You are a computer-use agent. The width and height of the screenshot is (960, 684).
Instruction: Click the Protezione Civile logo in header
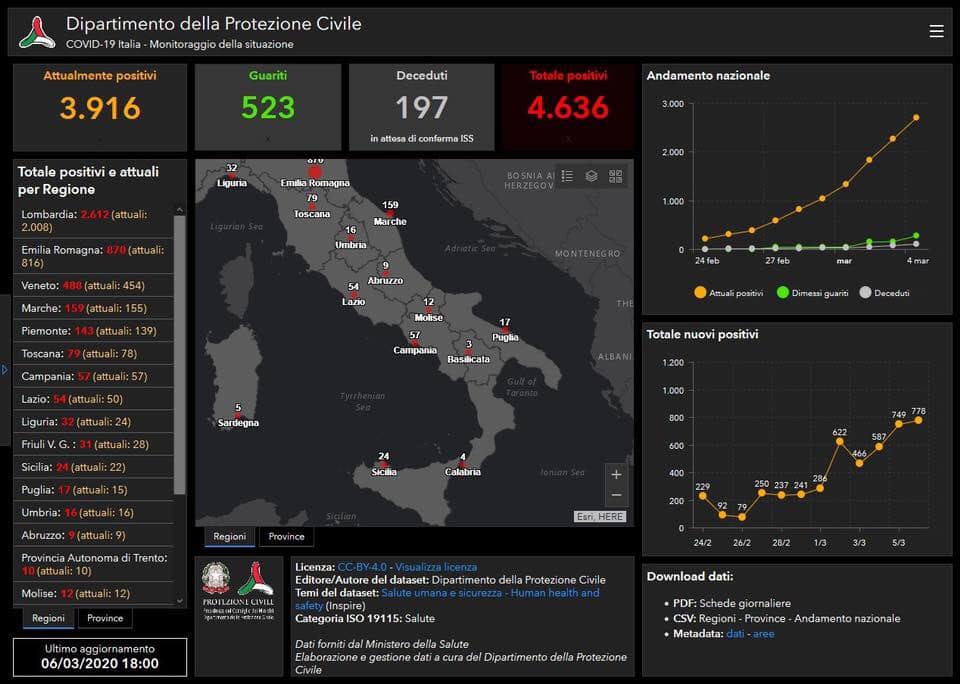click(x=38, y=32)
